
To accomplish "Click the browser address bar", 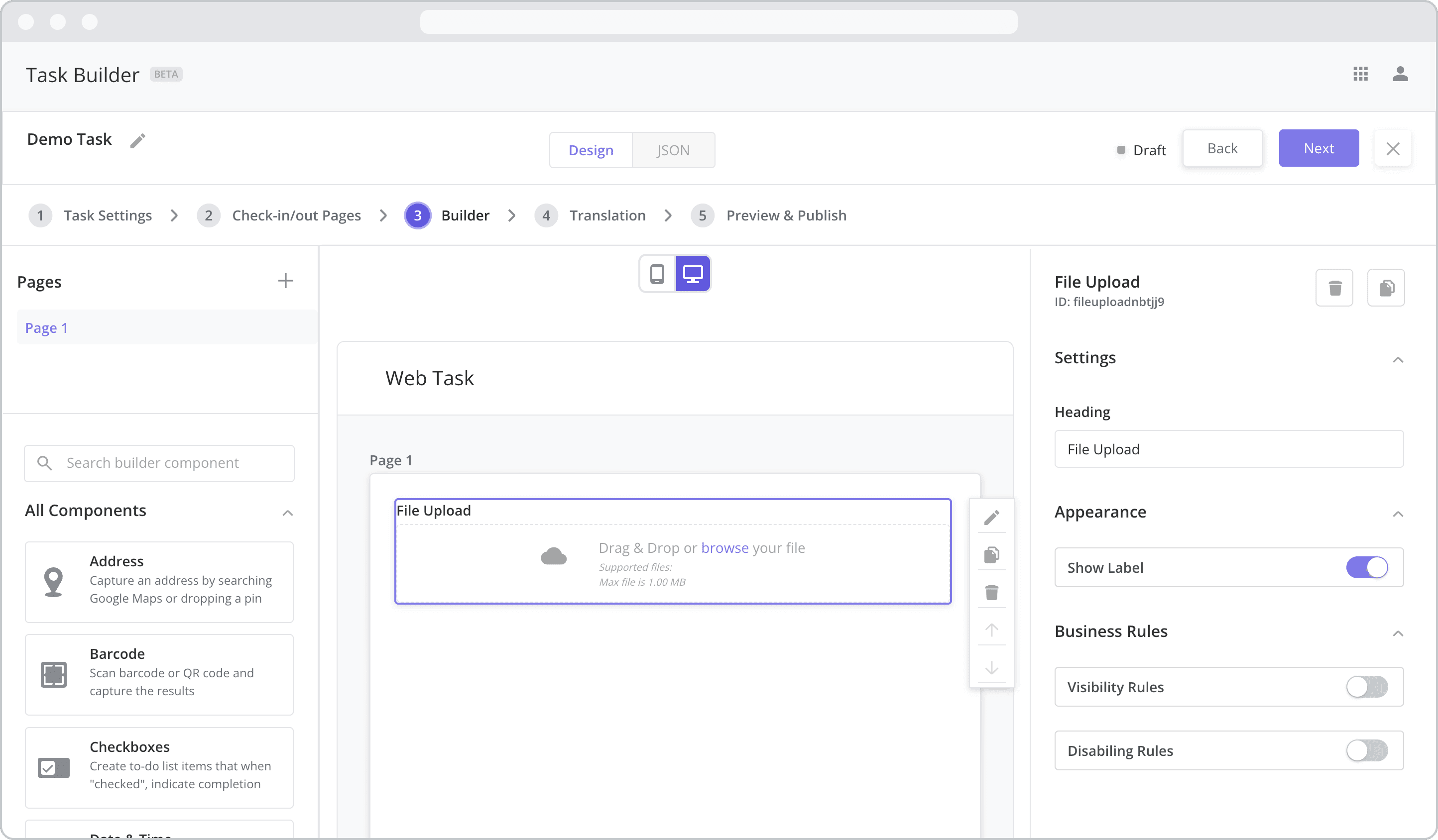I will (x=719, y=22).
